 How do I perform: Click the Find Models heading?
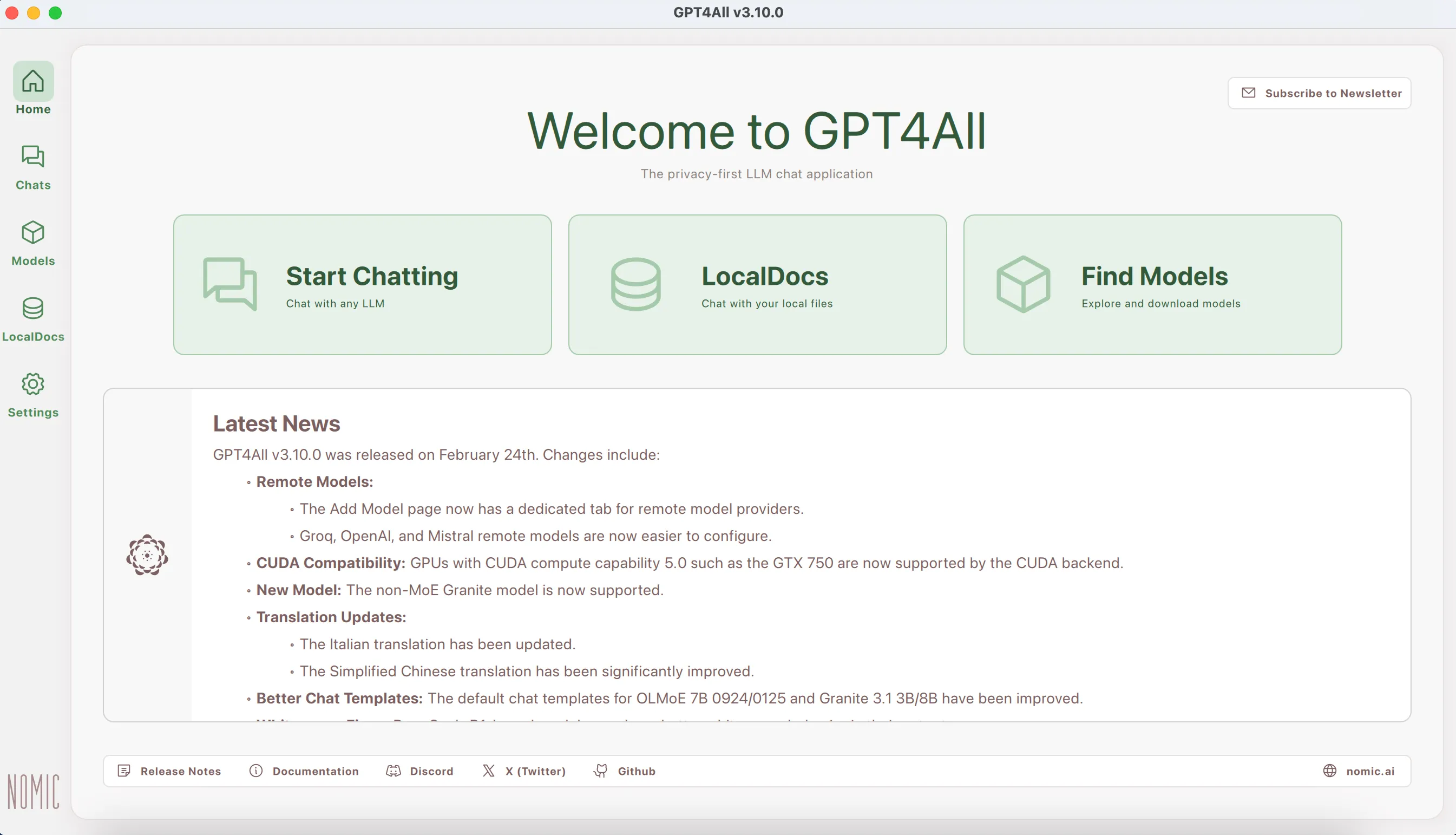[1155, 276]
